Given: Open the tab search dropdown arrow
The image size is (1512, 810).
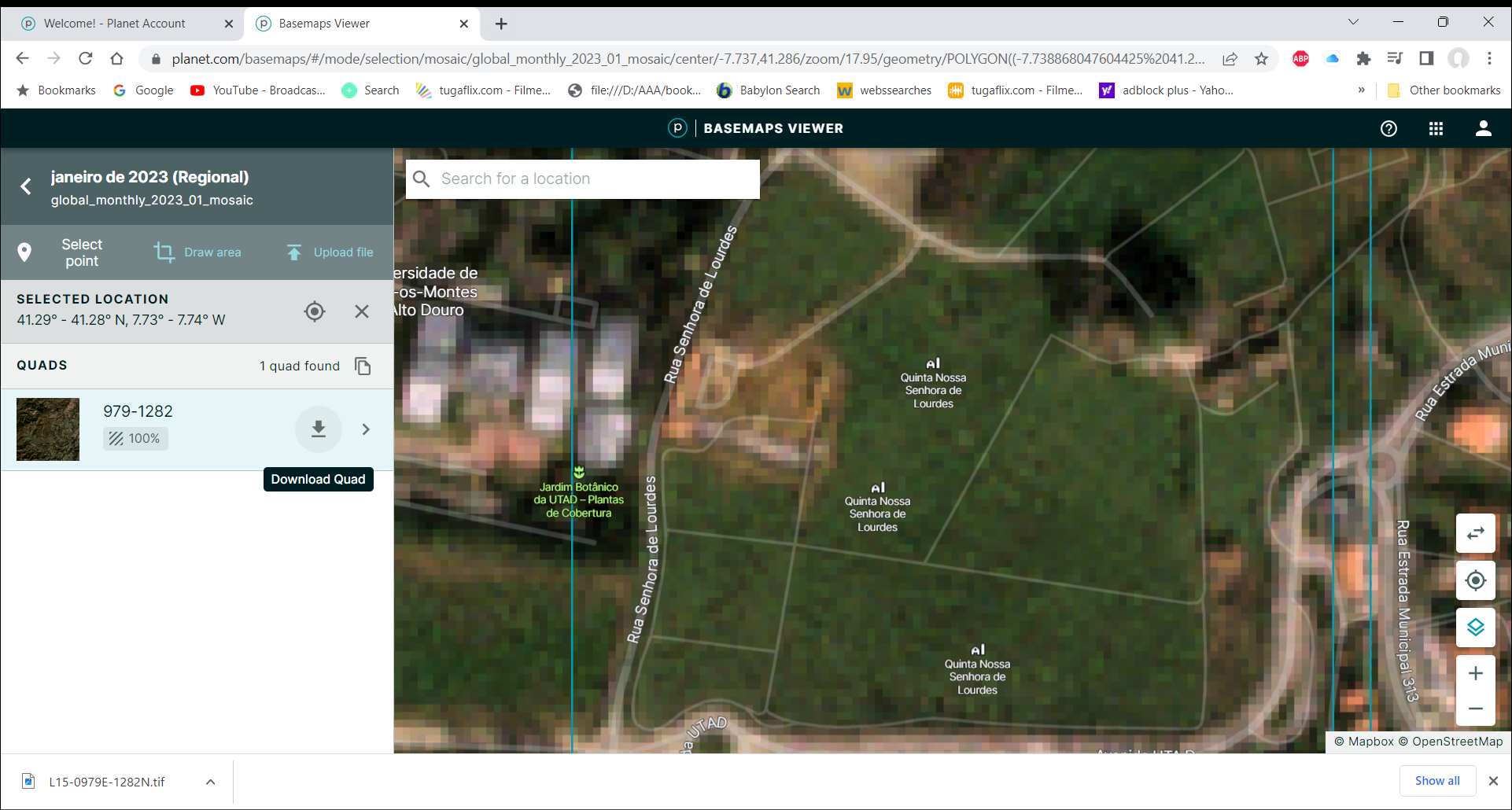Looking at the screenshot, I should 1354,23.
